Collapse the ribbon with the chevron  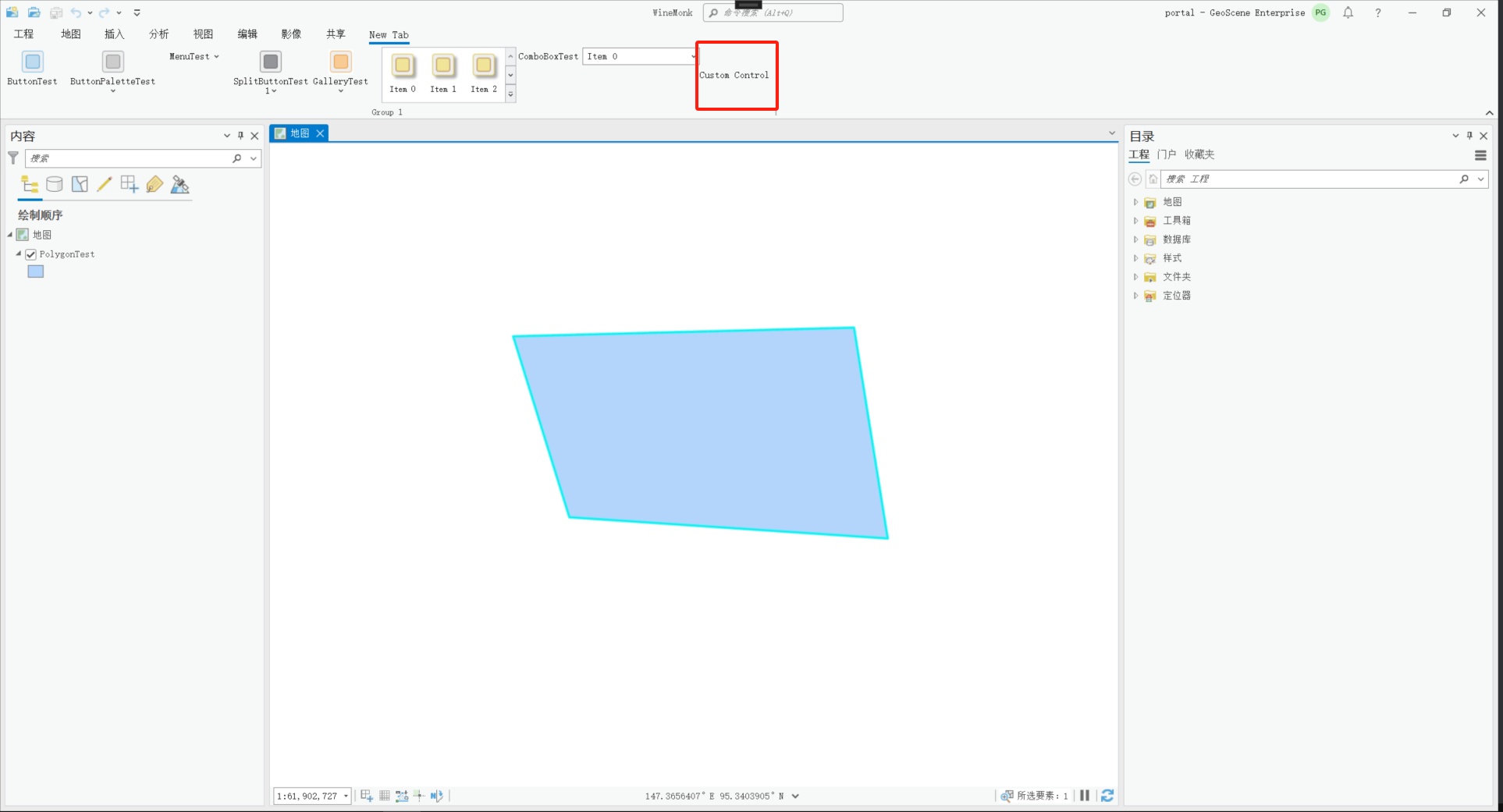1490,113
